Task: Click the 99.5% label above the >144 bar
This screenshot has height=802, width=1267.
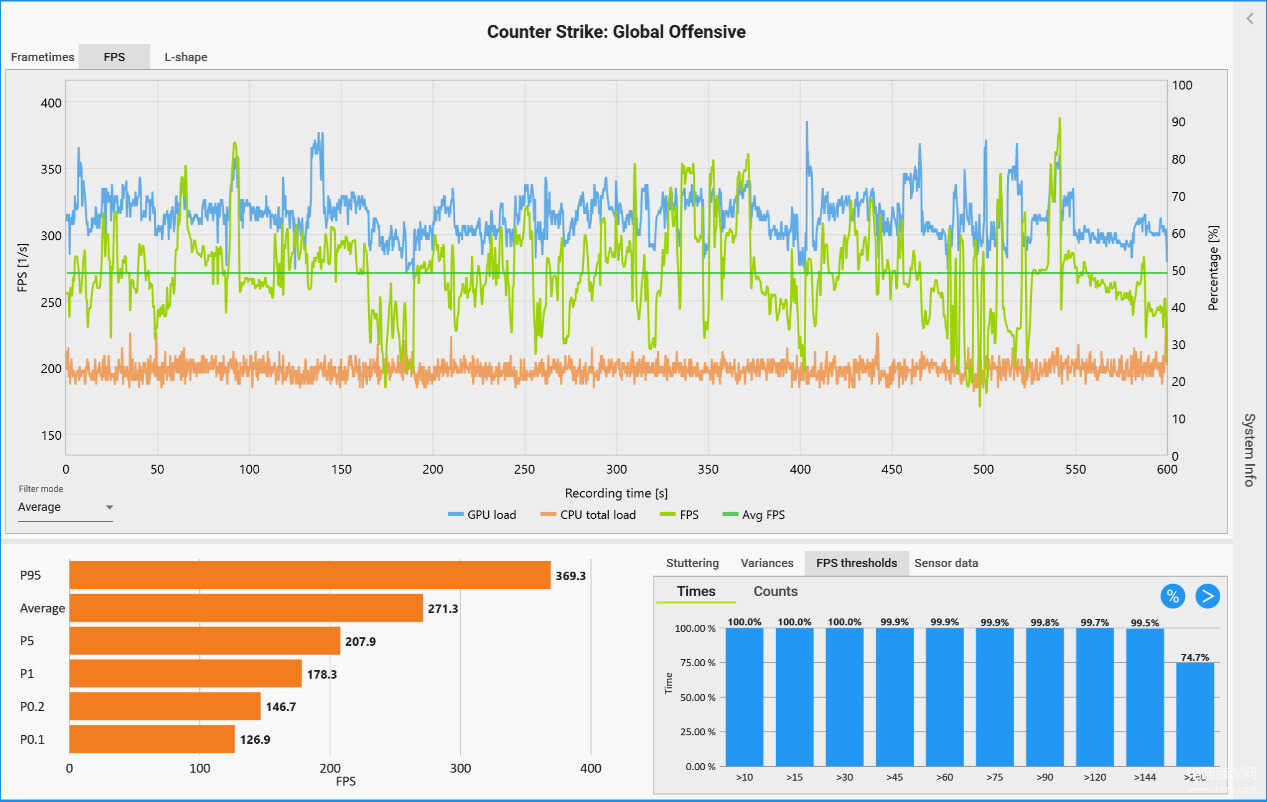Action: (x=1144, y=622)
